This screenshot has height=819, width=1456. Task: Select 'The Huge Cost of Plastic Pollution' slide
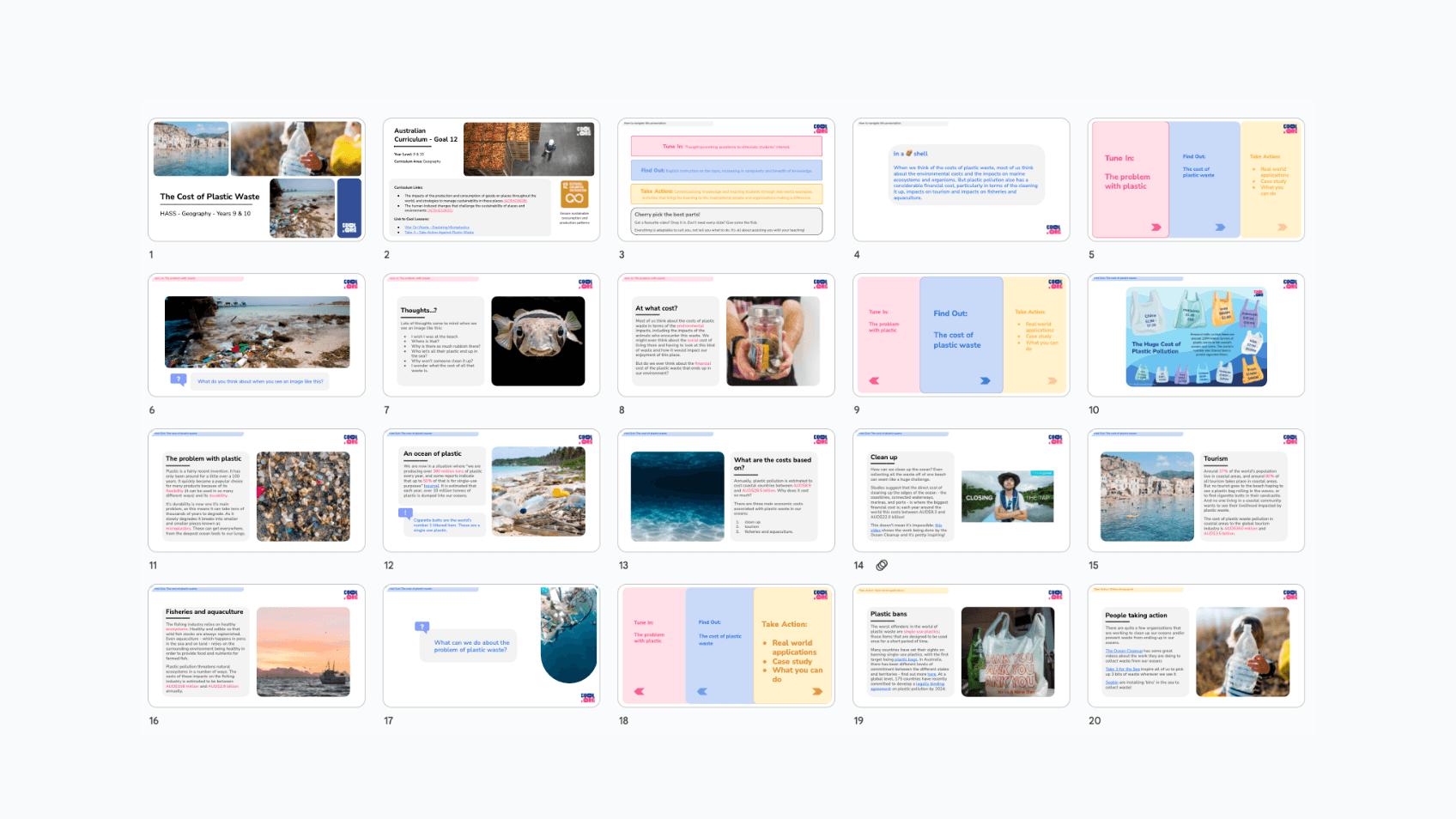tap(1196, 335)
